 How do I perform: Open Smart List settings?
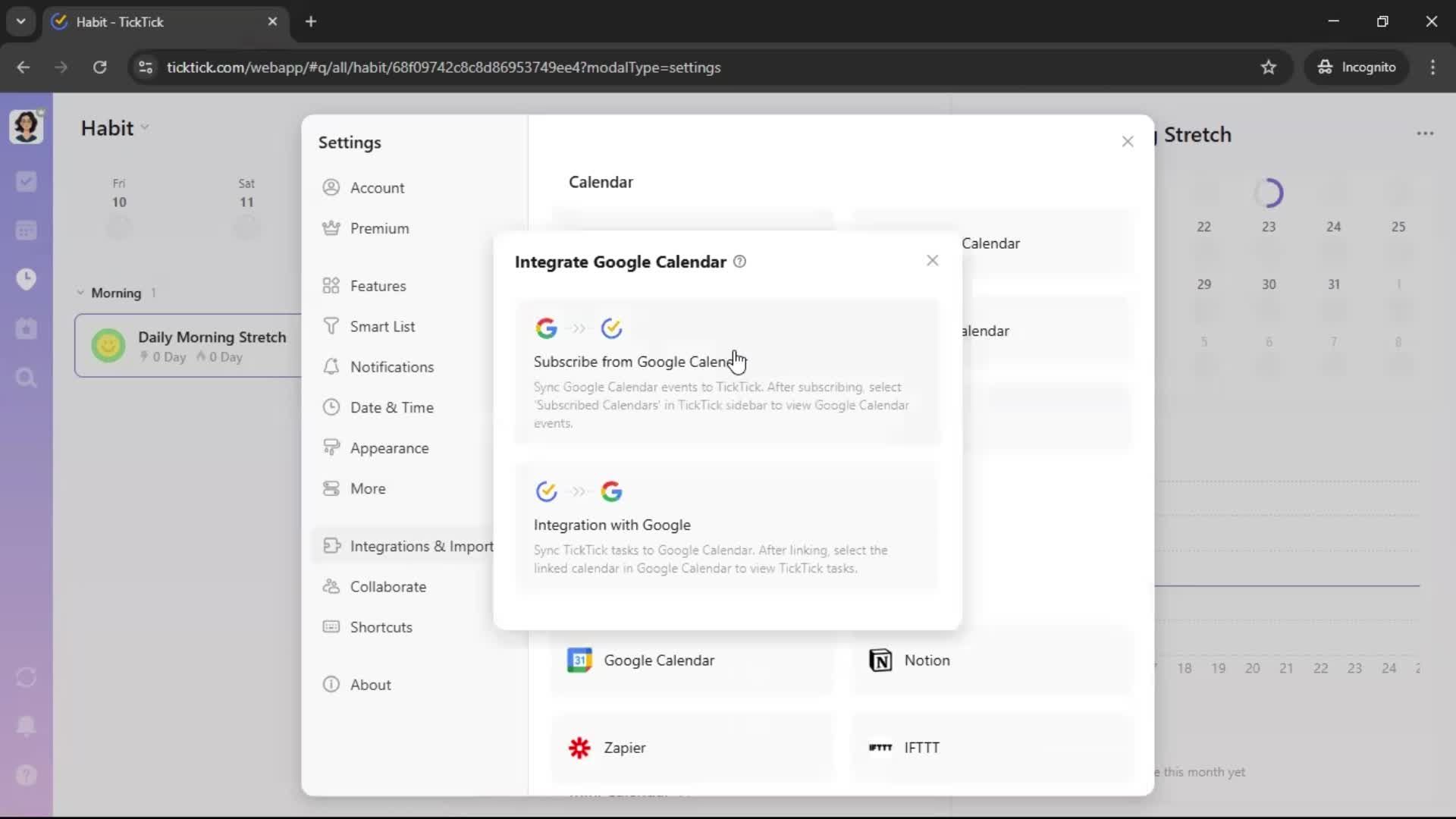coord(382,326)
